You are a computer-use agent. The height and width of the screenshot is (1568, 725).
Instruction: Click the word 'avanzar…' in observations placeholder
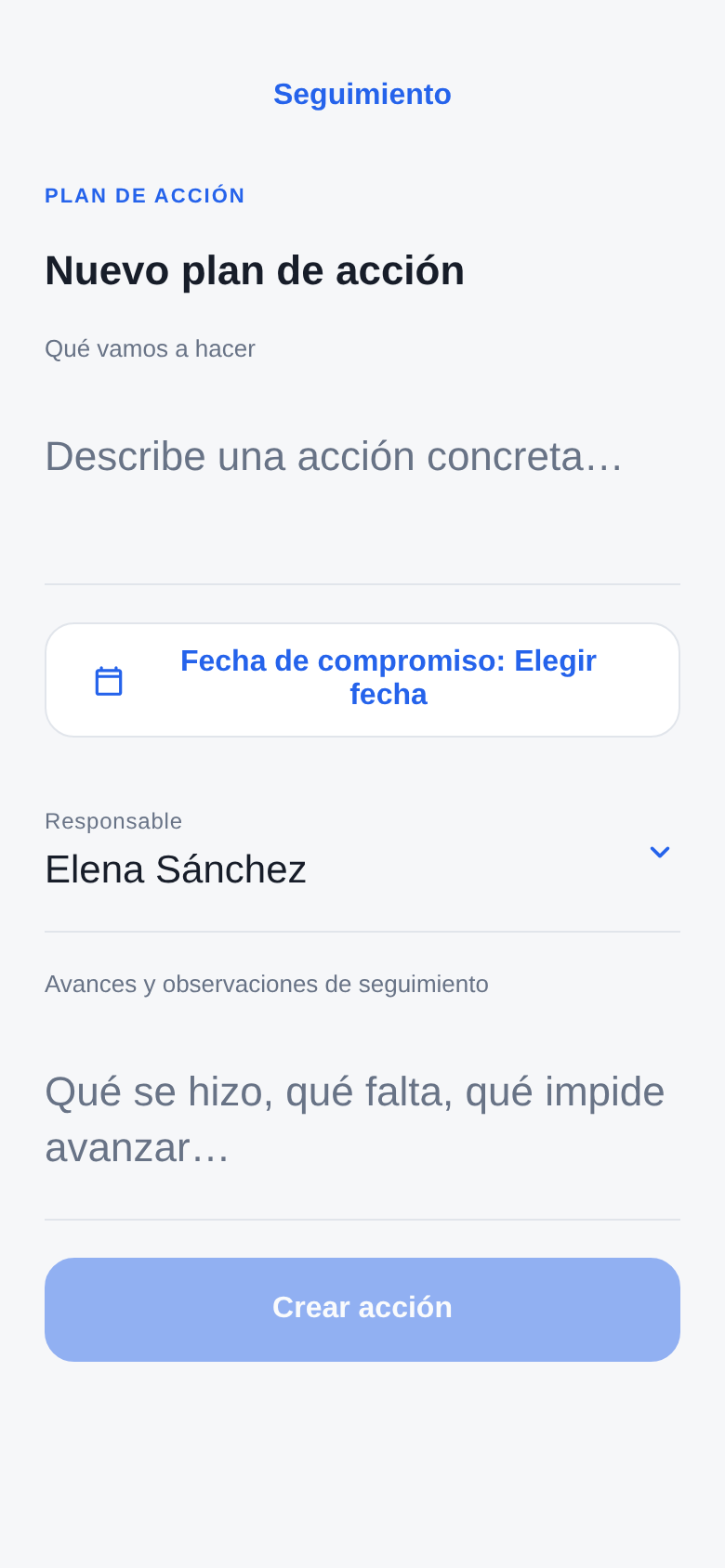137,1148
